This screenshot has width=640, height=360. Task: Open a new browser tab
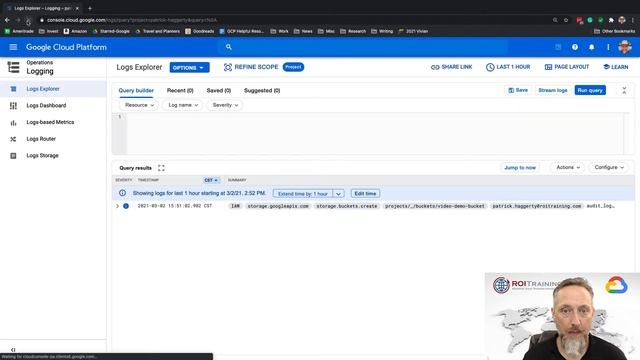coord(90,8)
